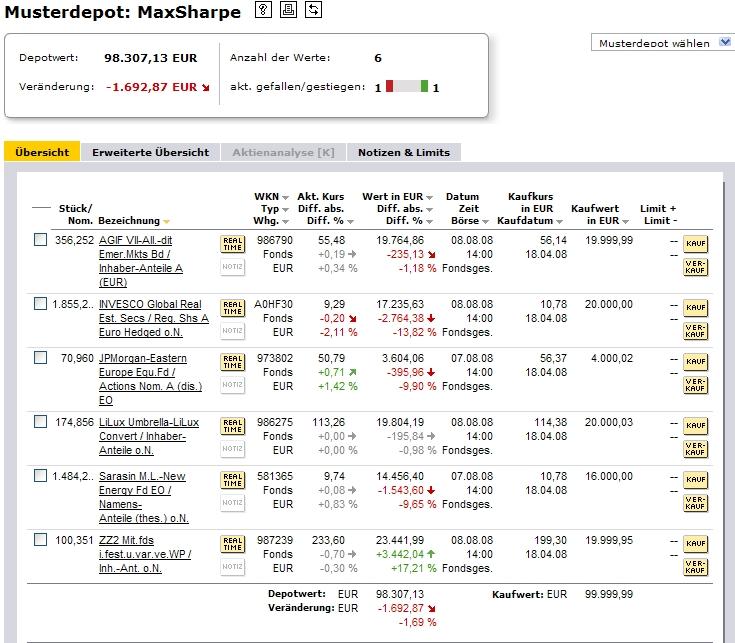Viewport: 735px width, 643px height.
Task: Open the NOTIZ icon for INVESCO Global Real
Action: 232,330
